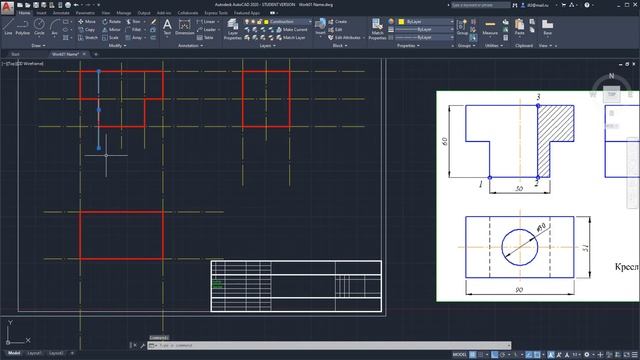Expand the Block panel
Viewport: 640px width, 360px height.
coord(340,46)
